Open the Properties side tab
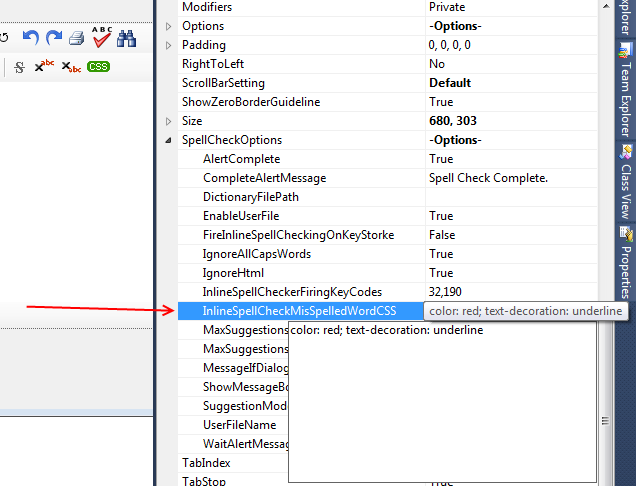The width and height of the screenshot is (636, 486). [x=626, y=262]
